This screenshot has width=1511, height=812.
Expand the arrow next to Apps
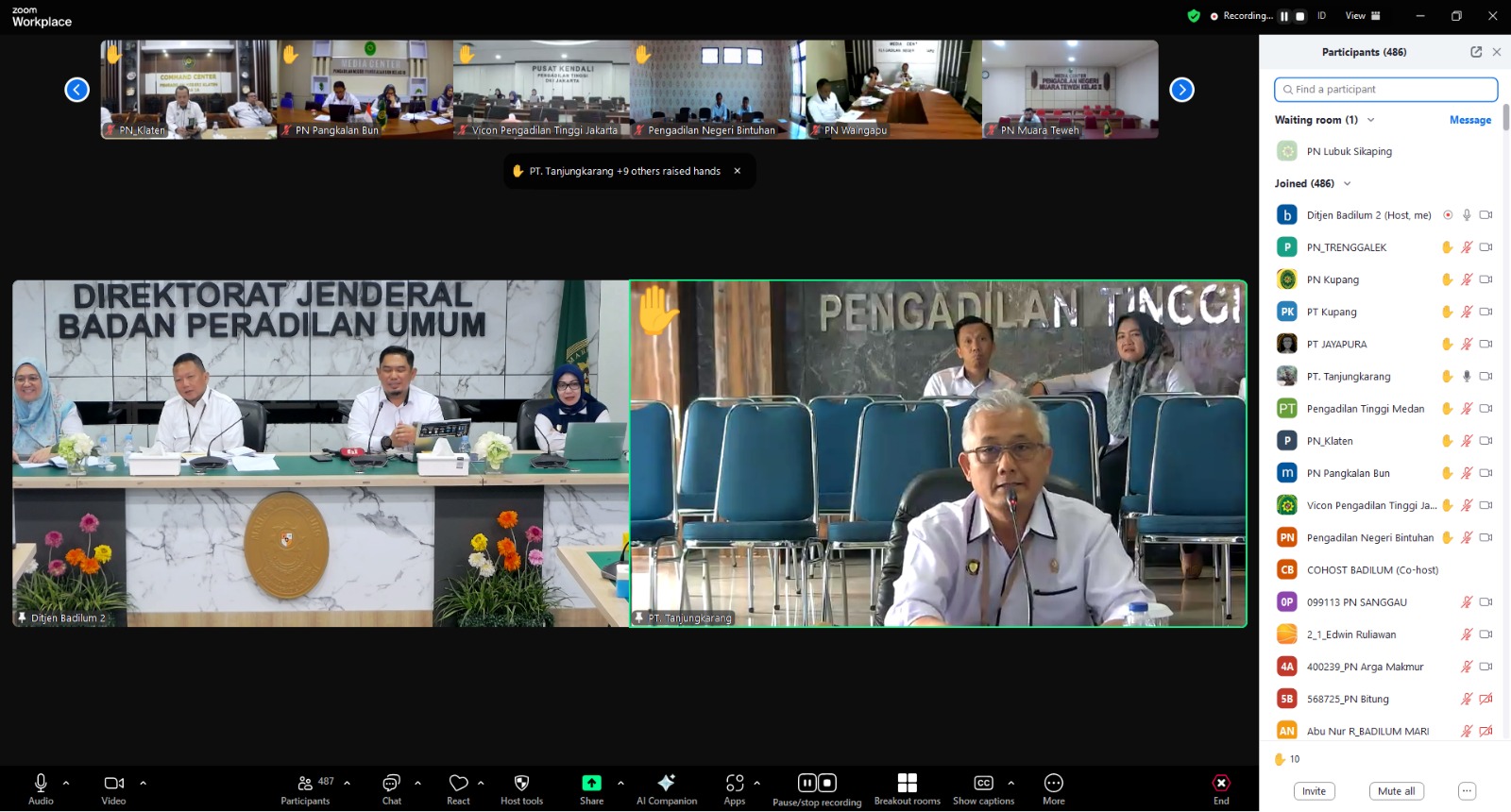(756, 783)
